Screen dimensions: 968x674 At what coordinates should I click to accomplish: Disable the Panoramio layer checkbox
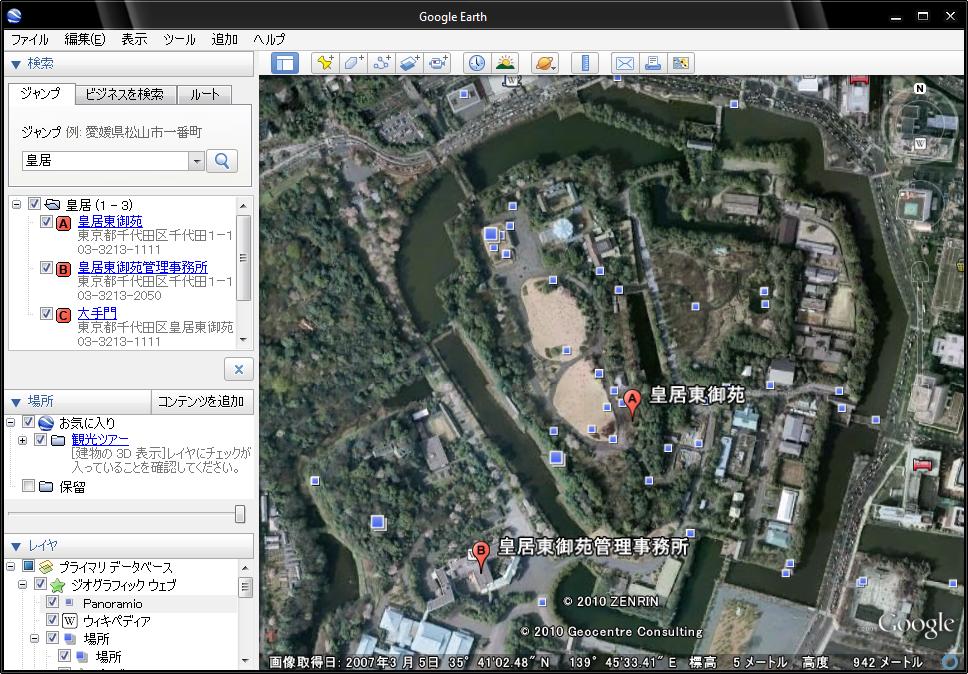tap(52, 602)
